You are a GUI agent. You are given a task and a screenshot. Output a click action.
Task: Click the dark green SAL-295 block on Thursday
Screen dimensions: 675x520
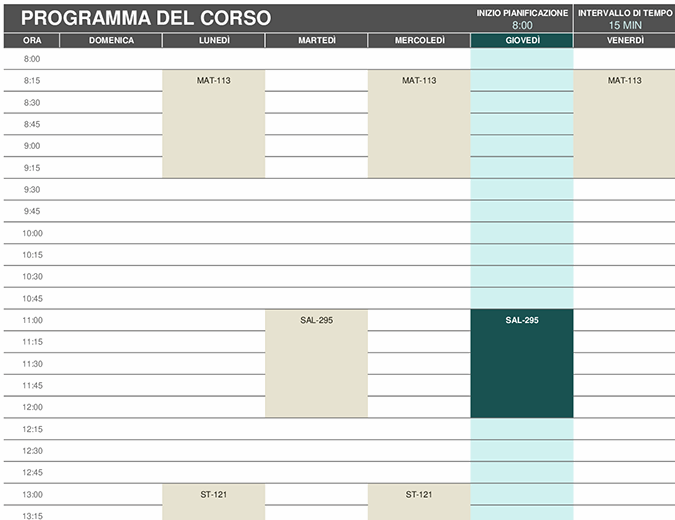522,363
